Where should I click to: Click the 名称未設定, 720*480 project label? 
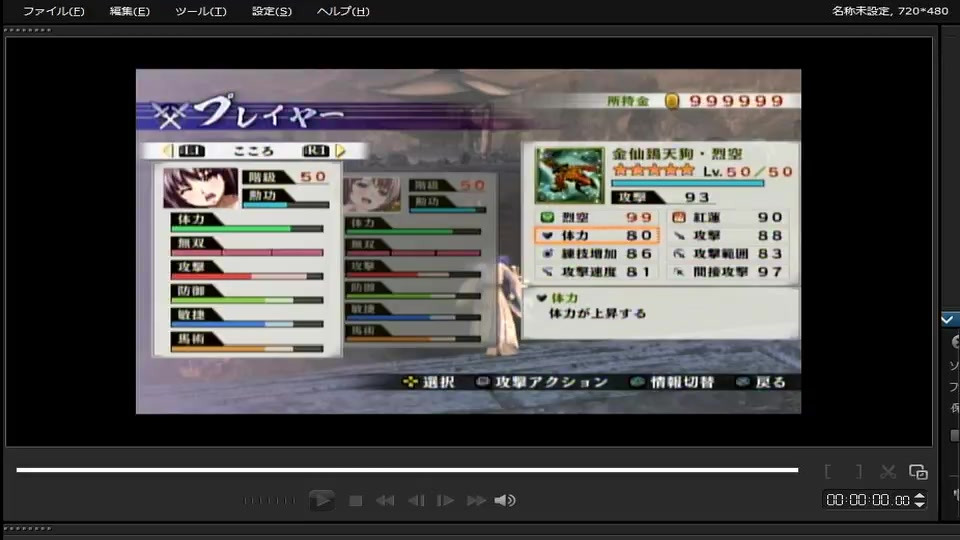click(x=890, y=10)
